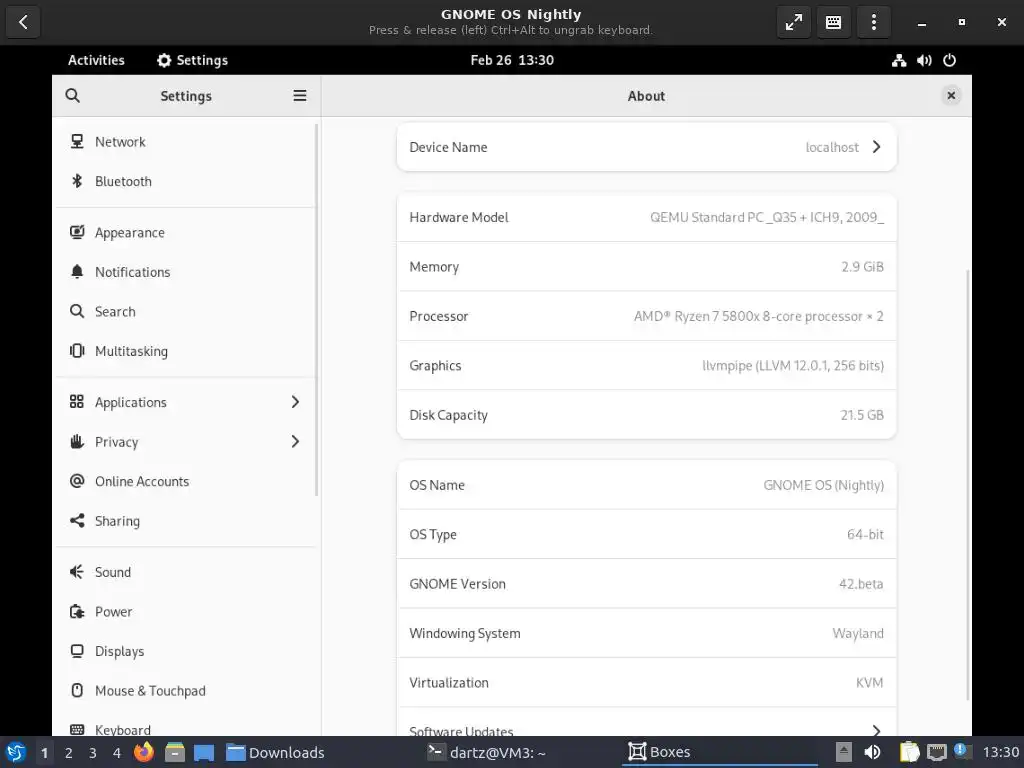The image size is (1024, 768).
Task: Open the Notifications settings panel
Action: point(185,272)
